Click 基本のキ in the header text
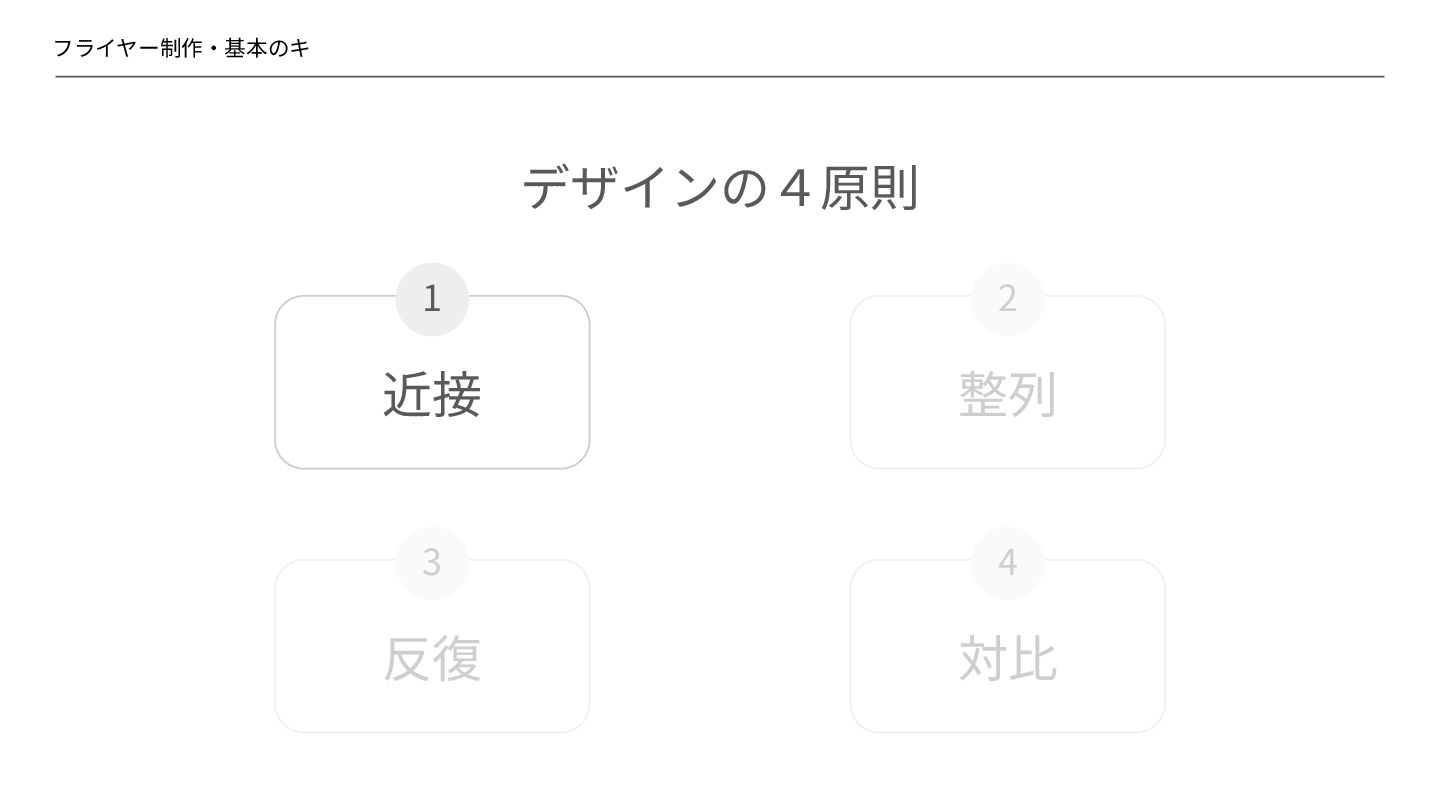The width and height of the screenshot is (1440, 810). (x=267, y=48)
